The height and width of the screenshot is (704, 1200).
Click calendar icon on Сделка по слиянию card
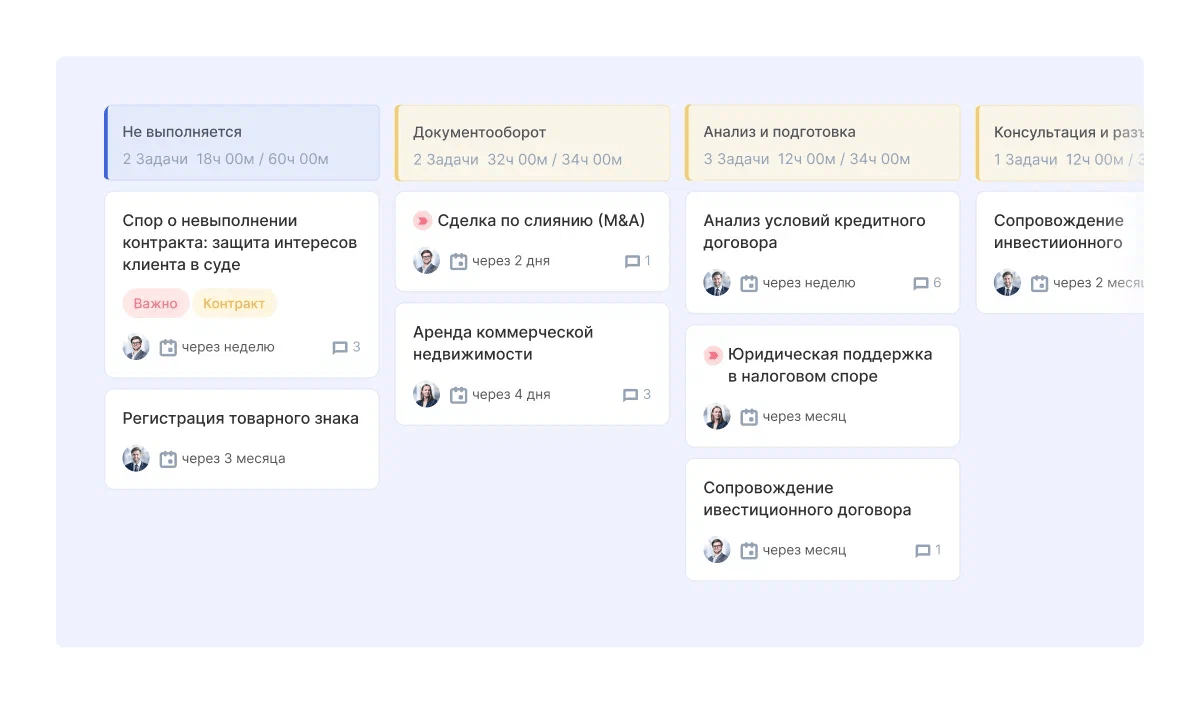459,262
